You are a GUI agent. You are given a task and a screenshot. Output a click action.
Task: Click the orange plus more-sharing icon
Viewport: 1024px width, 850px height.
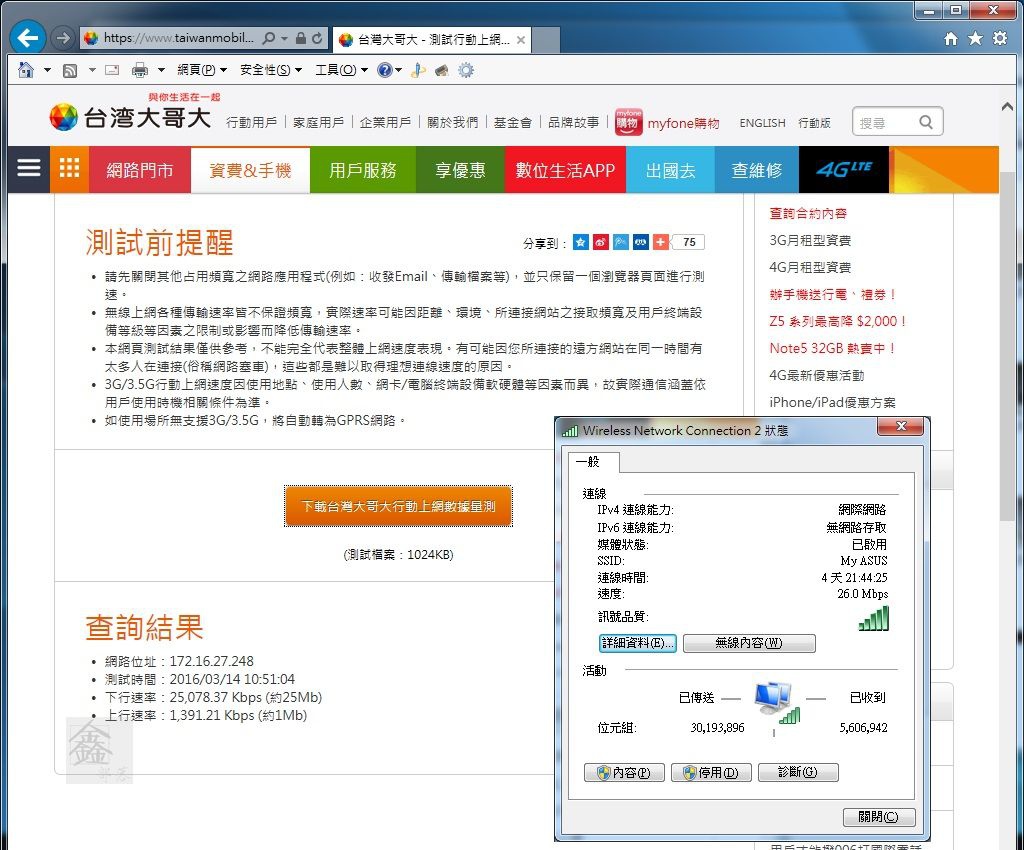[x=661, y=242]
